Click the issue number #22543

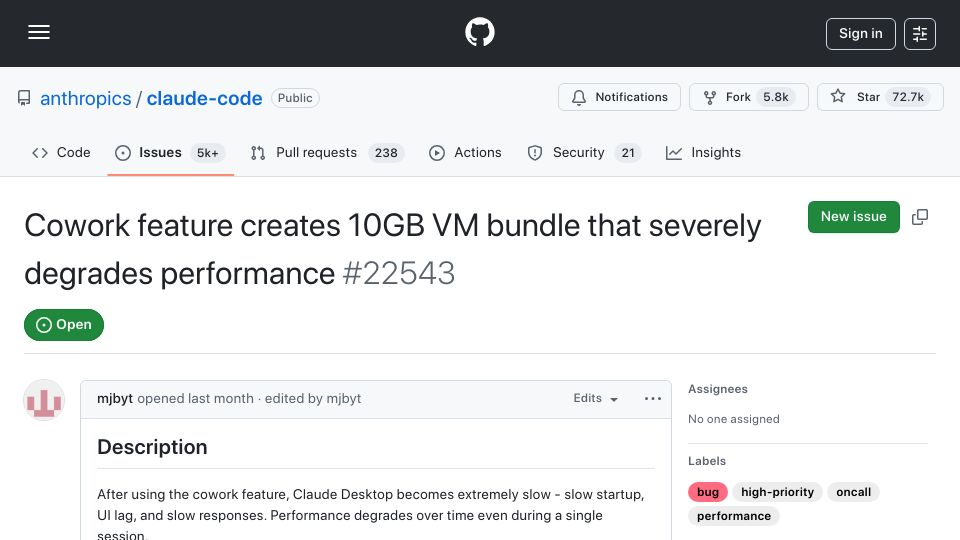coord(399,273)
